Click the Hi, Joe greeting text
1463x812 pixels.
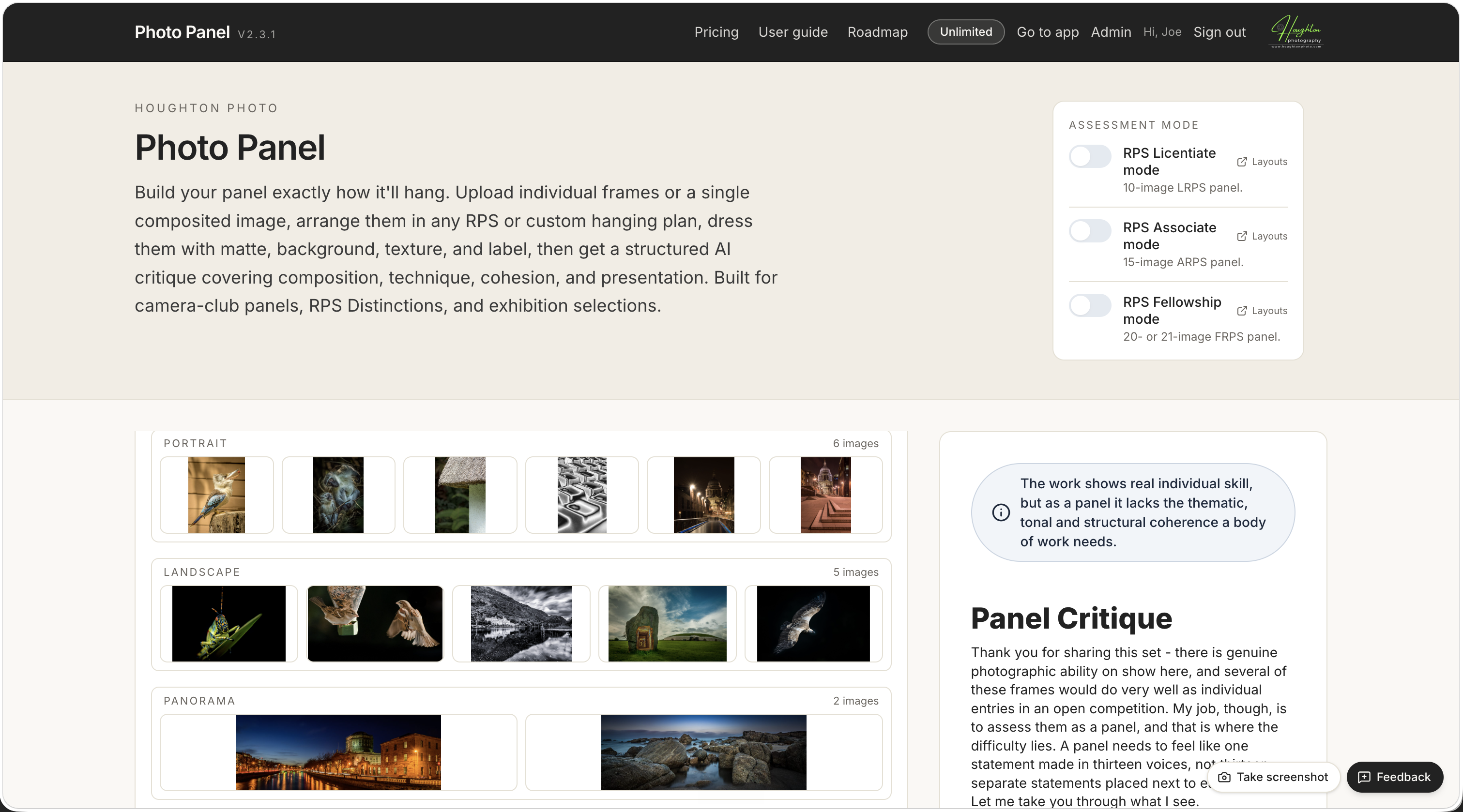1162,32
